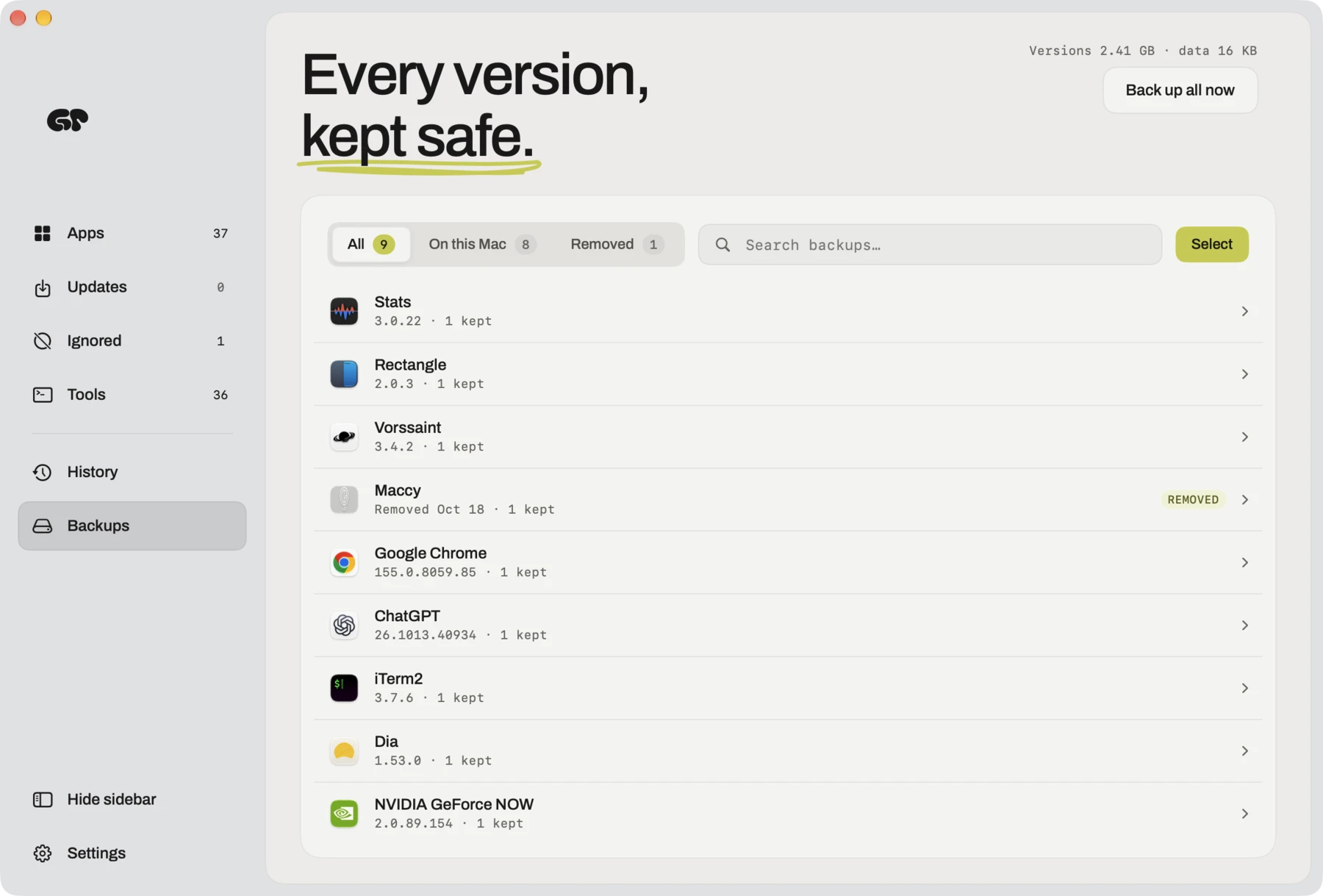Click the app logo in the sidebar
The height and width of the screenshot is (896, 1323).
pos(67,120)
